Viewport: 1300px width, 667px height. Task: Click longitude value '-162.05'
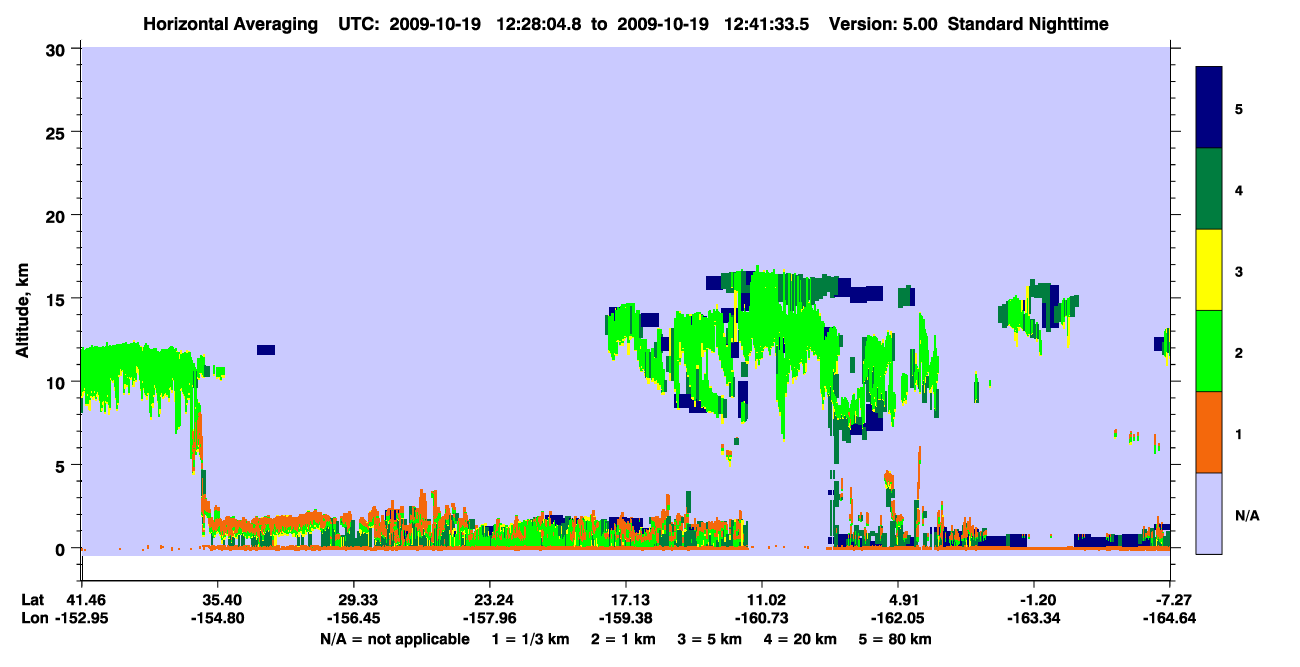tap(898, 619)
